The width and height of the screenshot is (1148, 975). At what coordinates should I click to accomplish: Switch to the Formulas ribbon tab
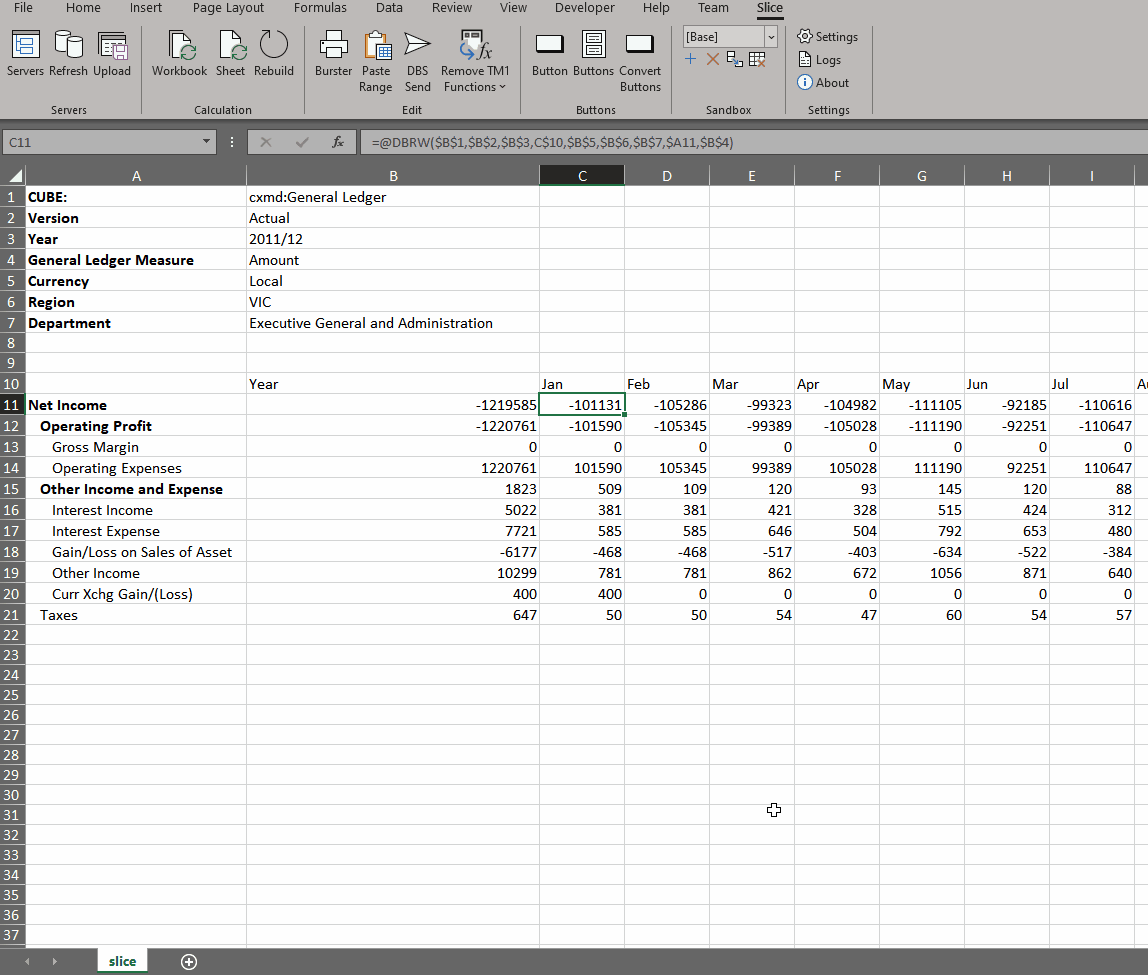tap(320, 8)
